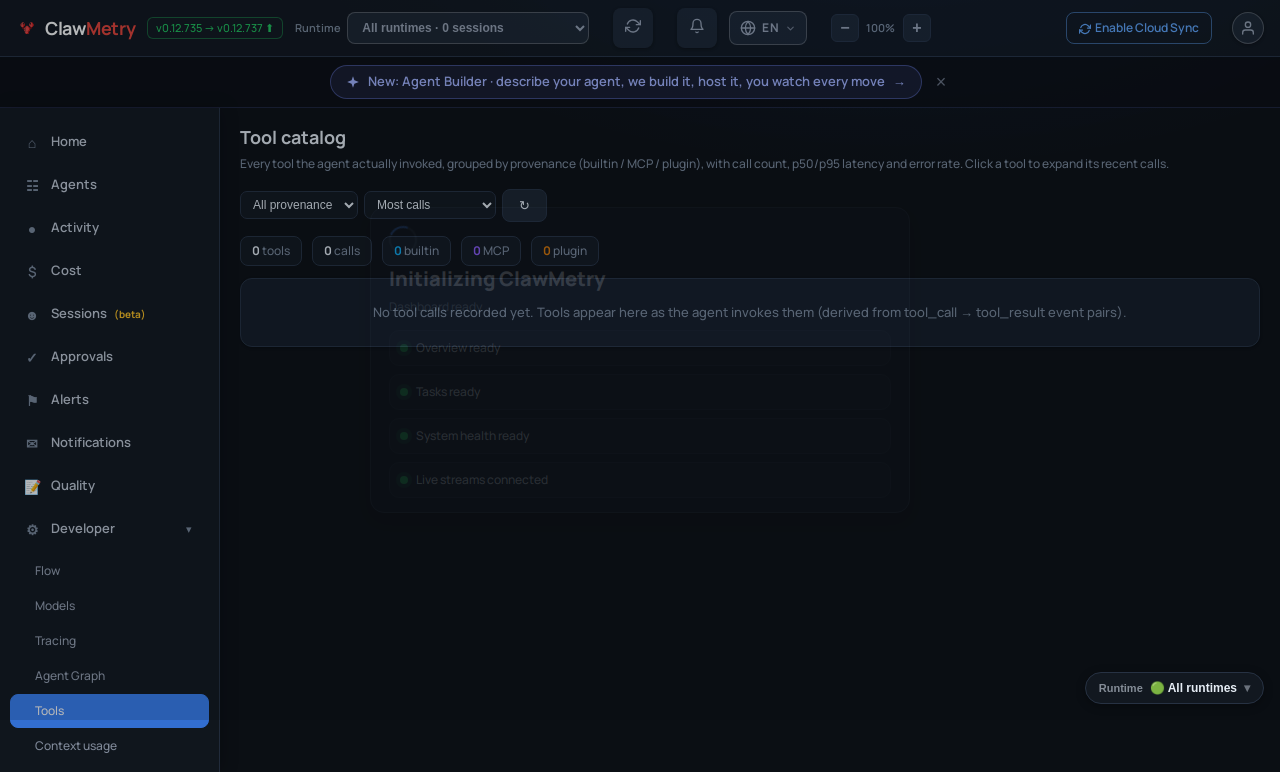Open Activity page in sidebar

(110, 228)
